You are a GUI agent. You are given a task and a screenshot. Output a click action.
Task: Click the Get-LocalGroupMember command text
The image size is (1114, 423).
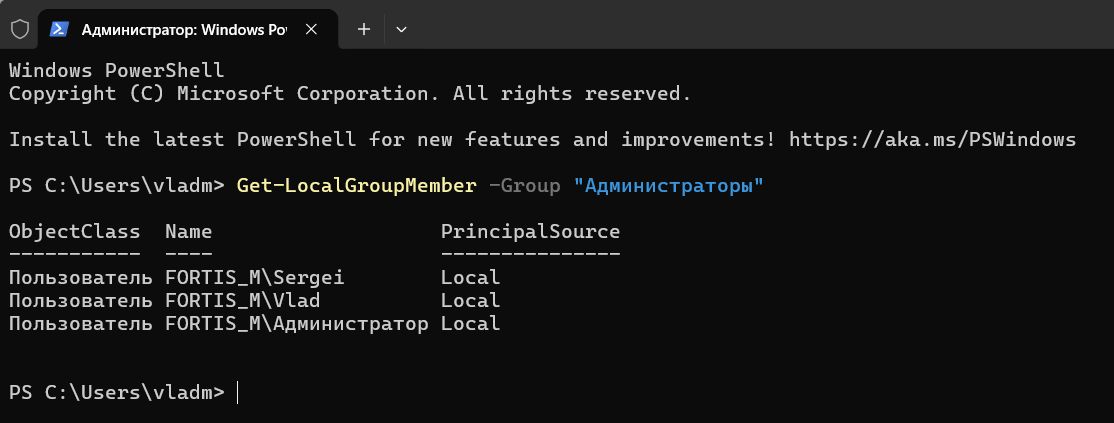click(x=357, y=186)
